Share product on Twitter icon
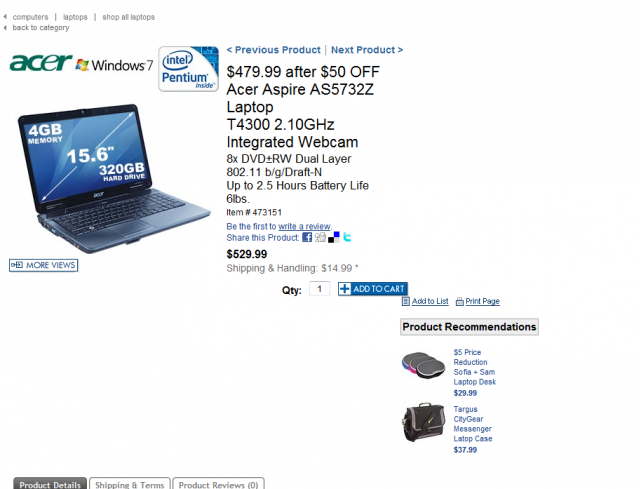640x489 pixels. point(347,237)
